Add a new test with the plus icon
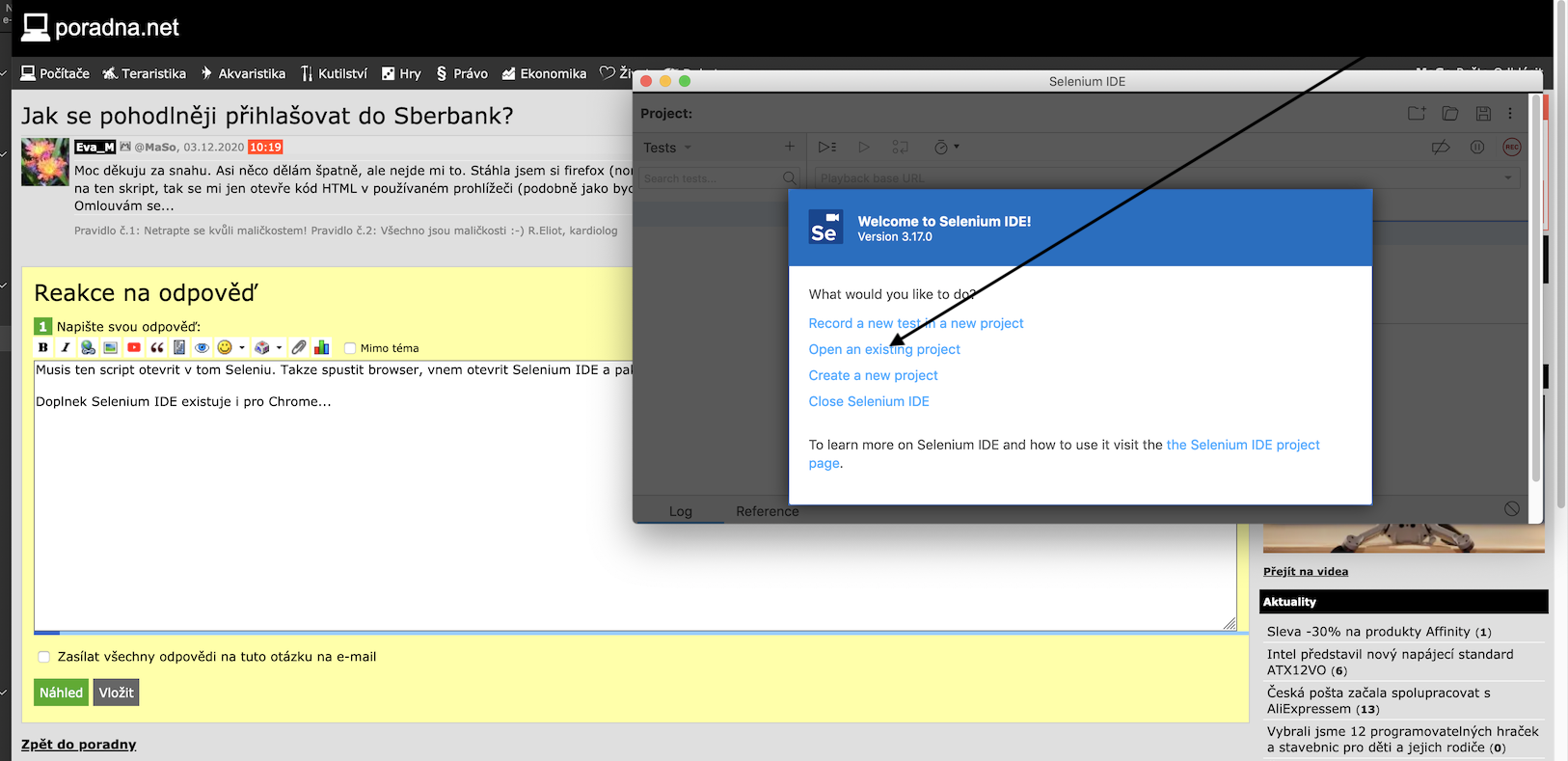Image resolution: width=1568 pixels, height=761 pixels. point(790,147)
